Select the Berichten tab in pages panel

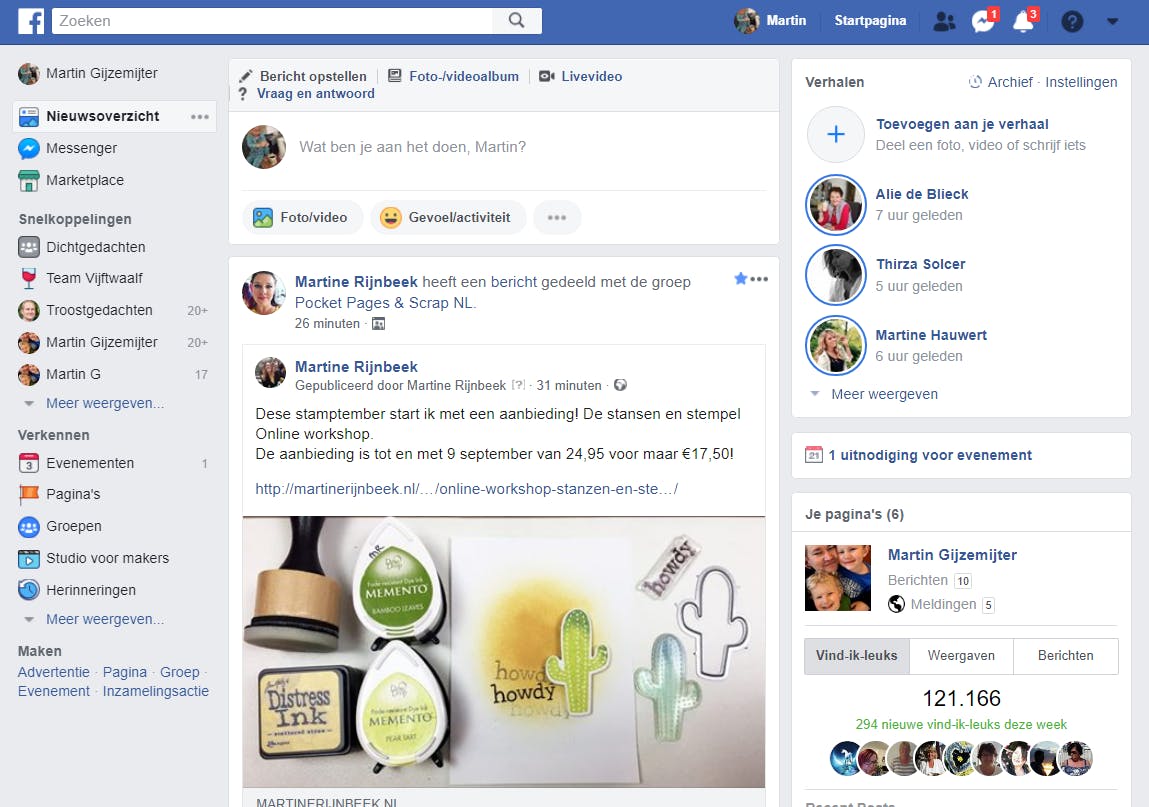pos(1065,656)
